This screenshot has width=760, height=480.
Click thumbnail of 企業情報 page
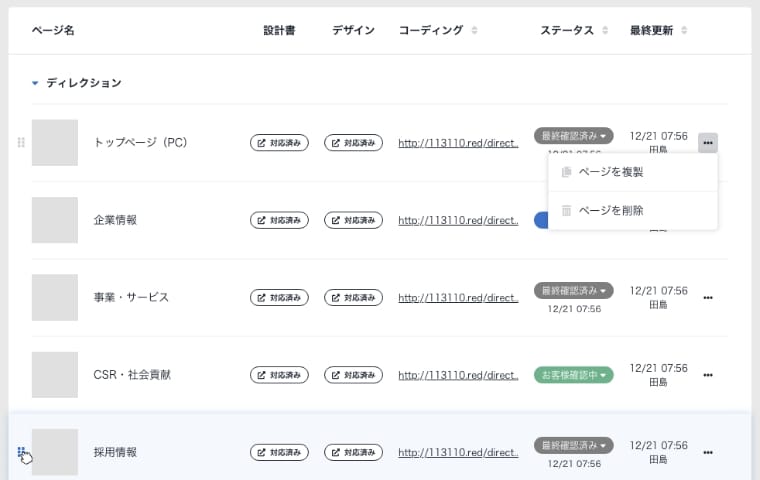coord(55,220)
